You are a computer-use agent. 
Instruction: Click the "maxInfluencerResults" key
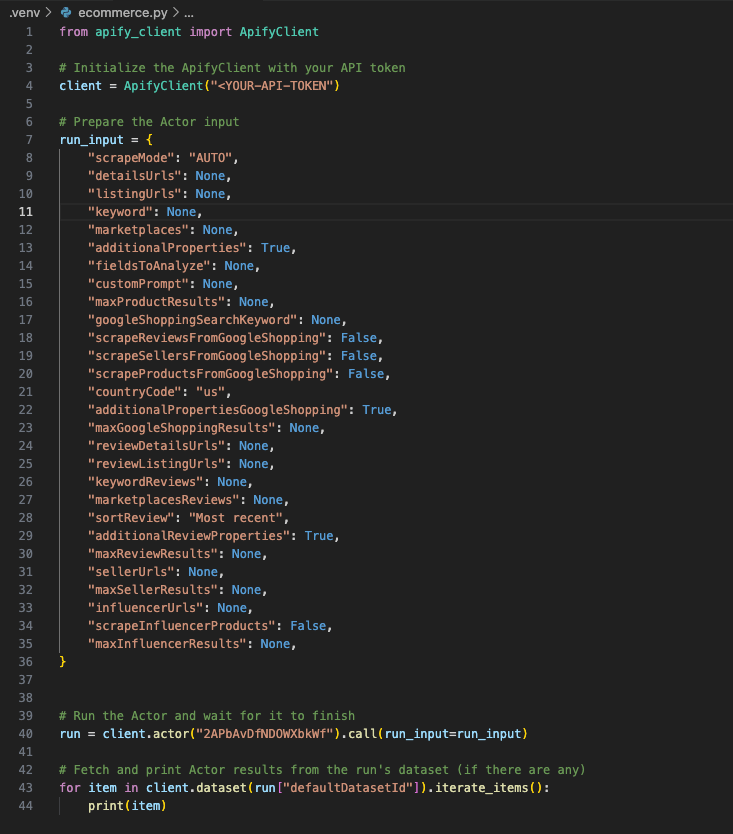(x=168, y=644)
